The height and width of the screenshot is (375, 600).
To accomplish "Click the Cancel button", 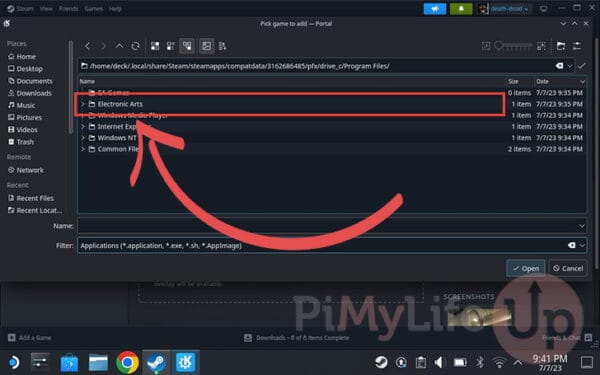I will pyautogui.click(x=568, y=268).
